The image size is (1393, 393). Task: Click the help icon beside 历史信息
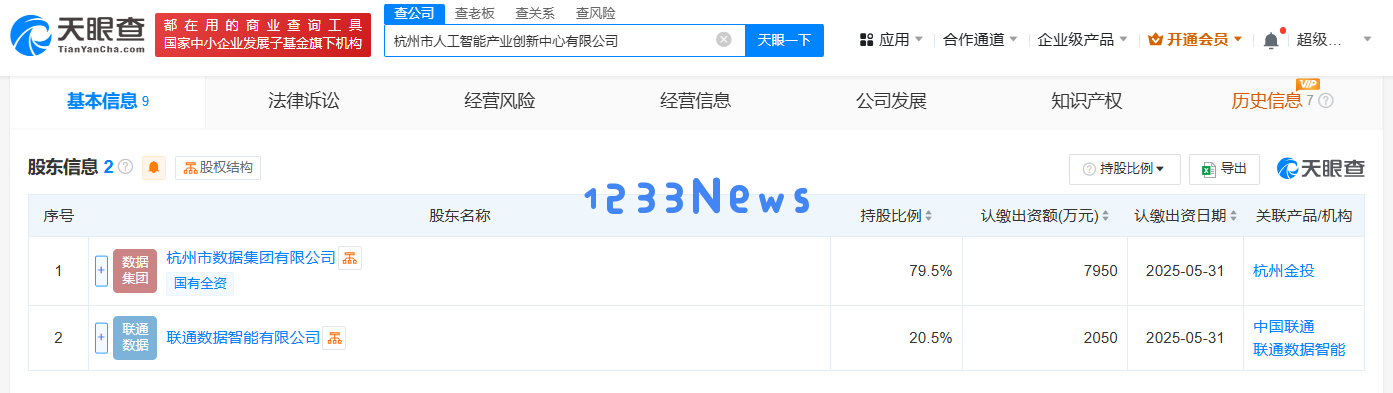[x=1326, y=101]
